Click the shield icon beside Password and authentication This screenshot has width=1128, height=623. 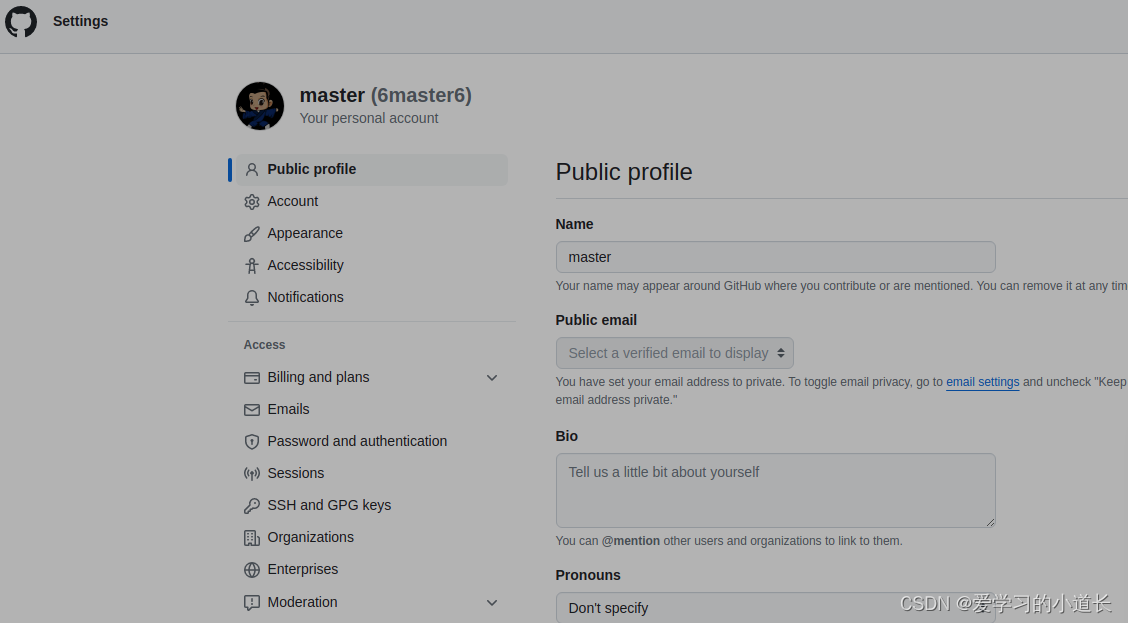[252, 442]
